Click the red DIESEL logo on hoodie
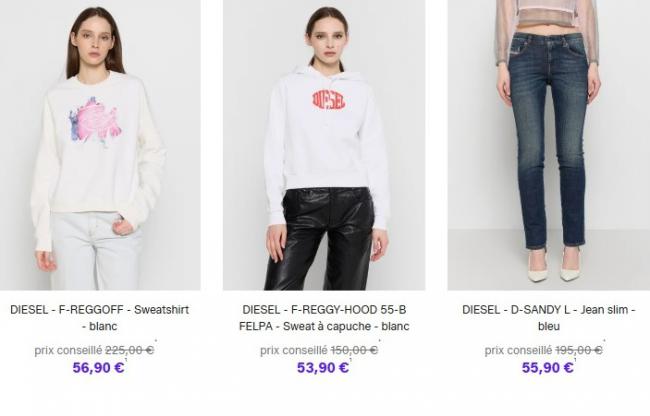 [x=328, y=100]
